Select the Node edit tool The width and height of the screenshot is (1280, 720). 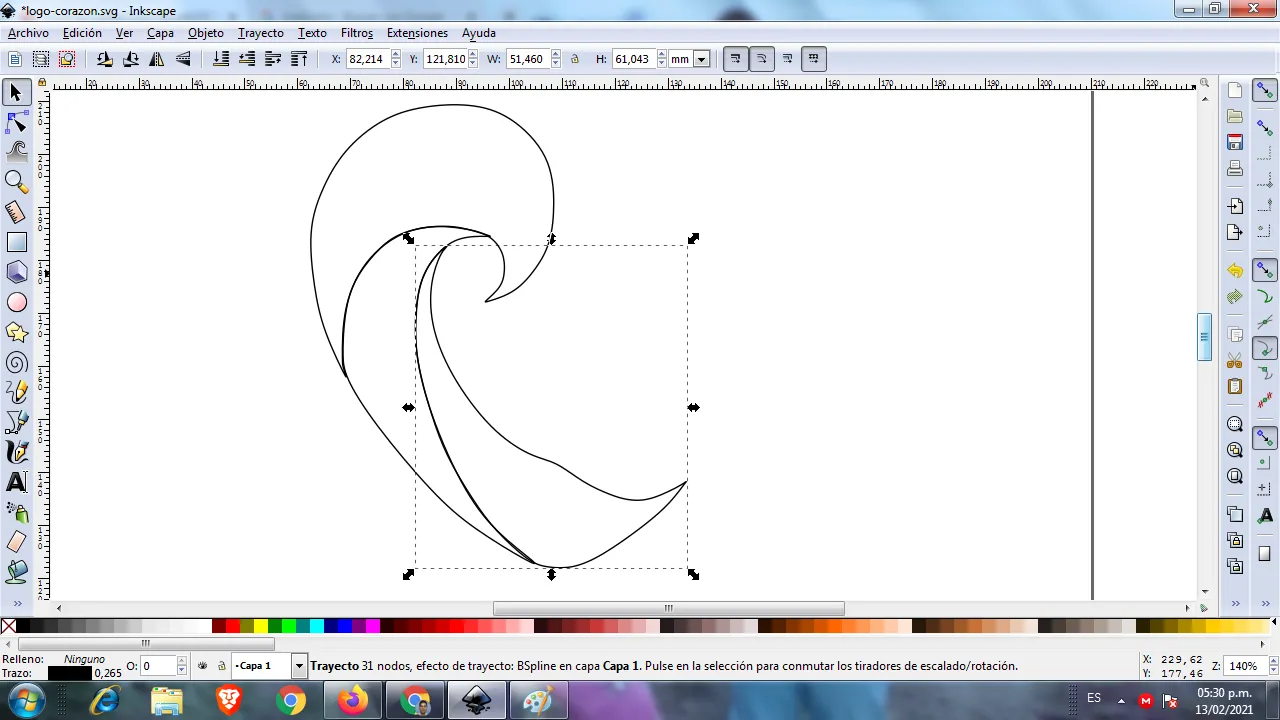point(16,123)
